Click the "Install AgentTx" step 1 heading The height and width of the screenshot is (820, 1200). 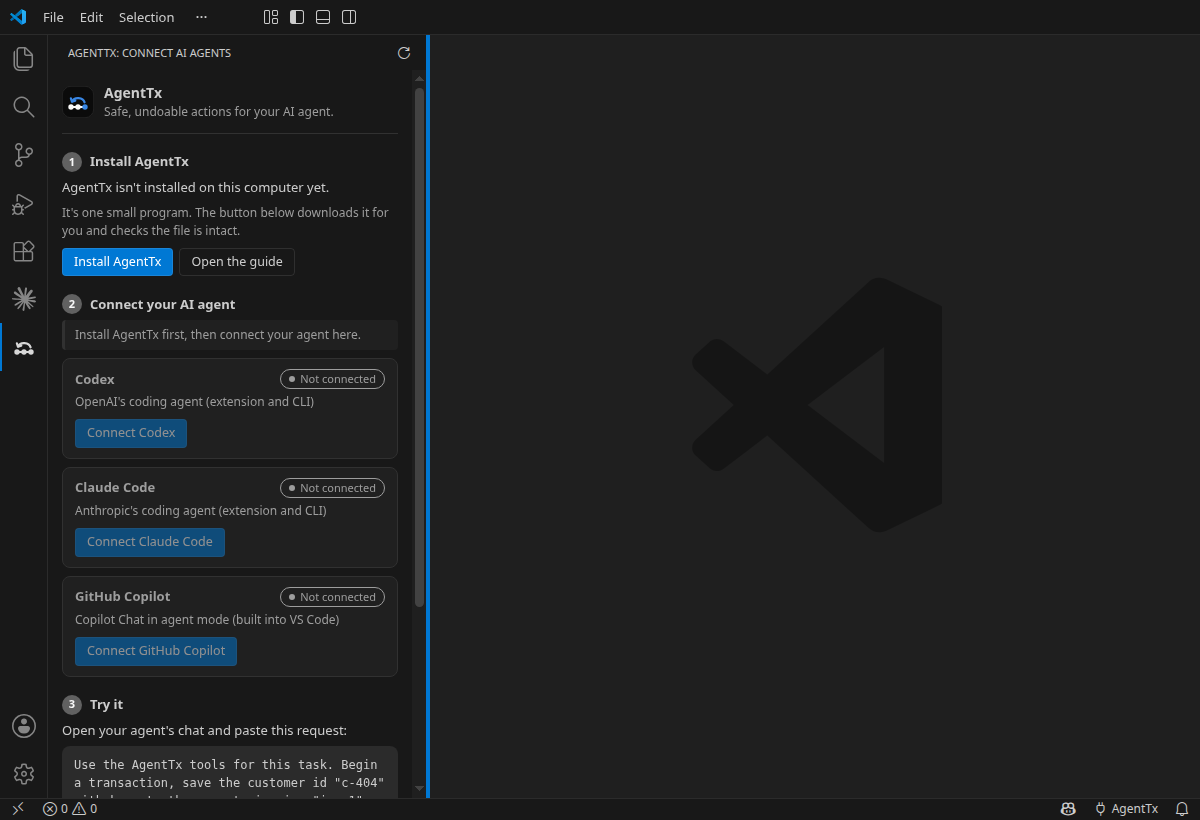(139, 161)
